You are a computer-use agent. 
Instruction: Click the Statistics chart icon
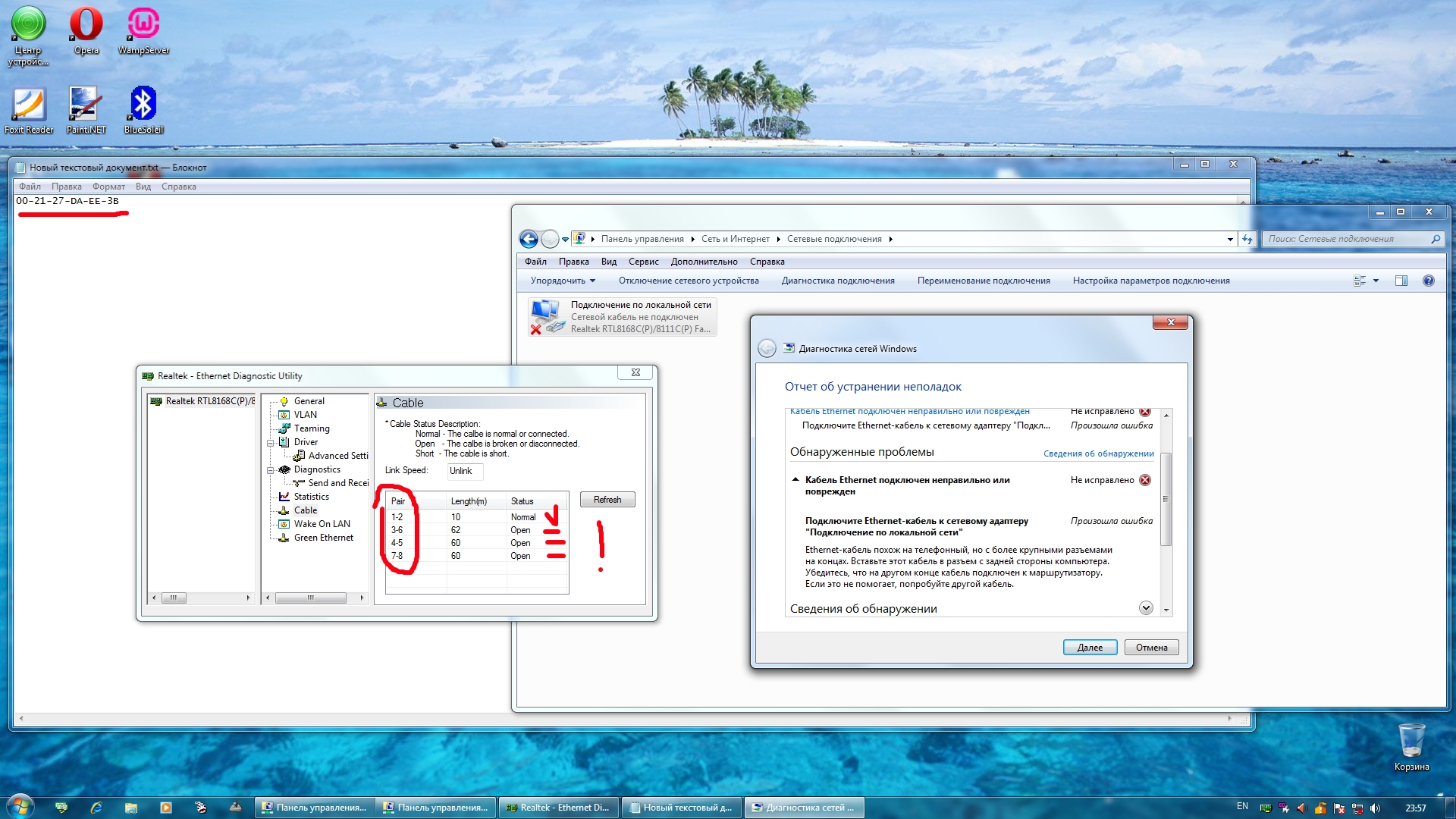click(x=284, y=497)
